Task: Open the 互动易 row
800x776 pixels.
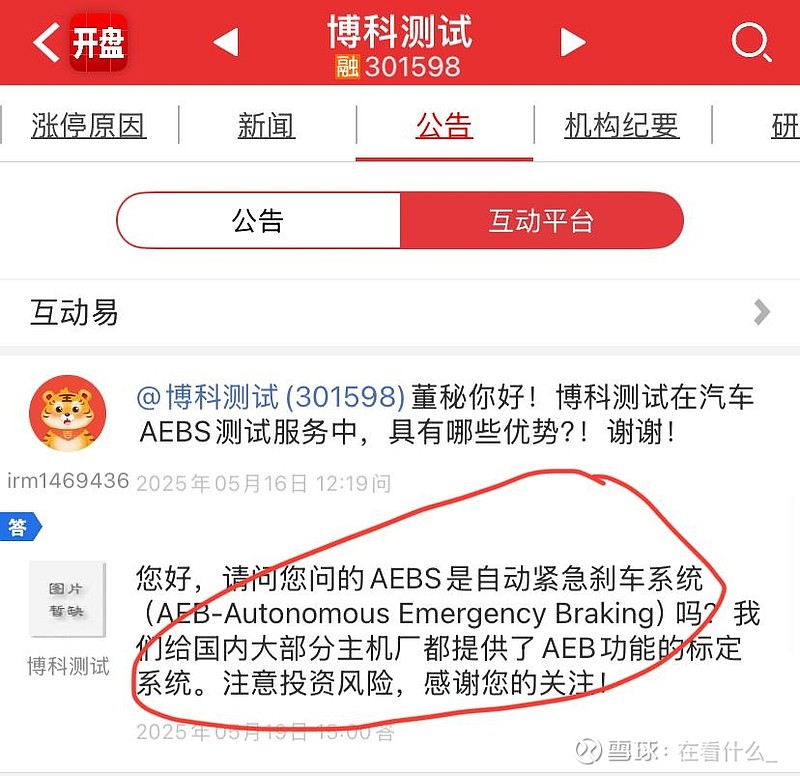Action: point(400,312)
